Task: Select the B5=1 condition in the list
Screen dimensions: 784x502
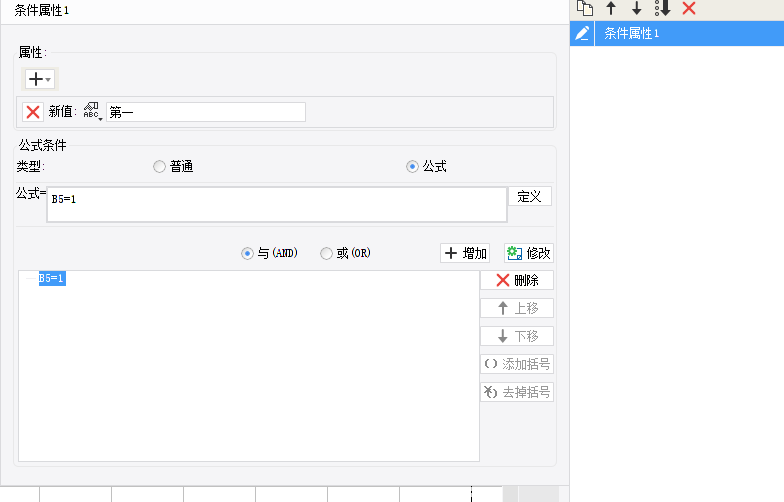Action: pos(52,278)
